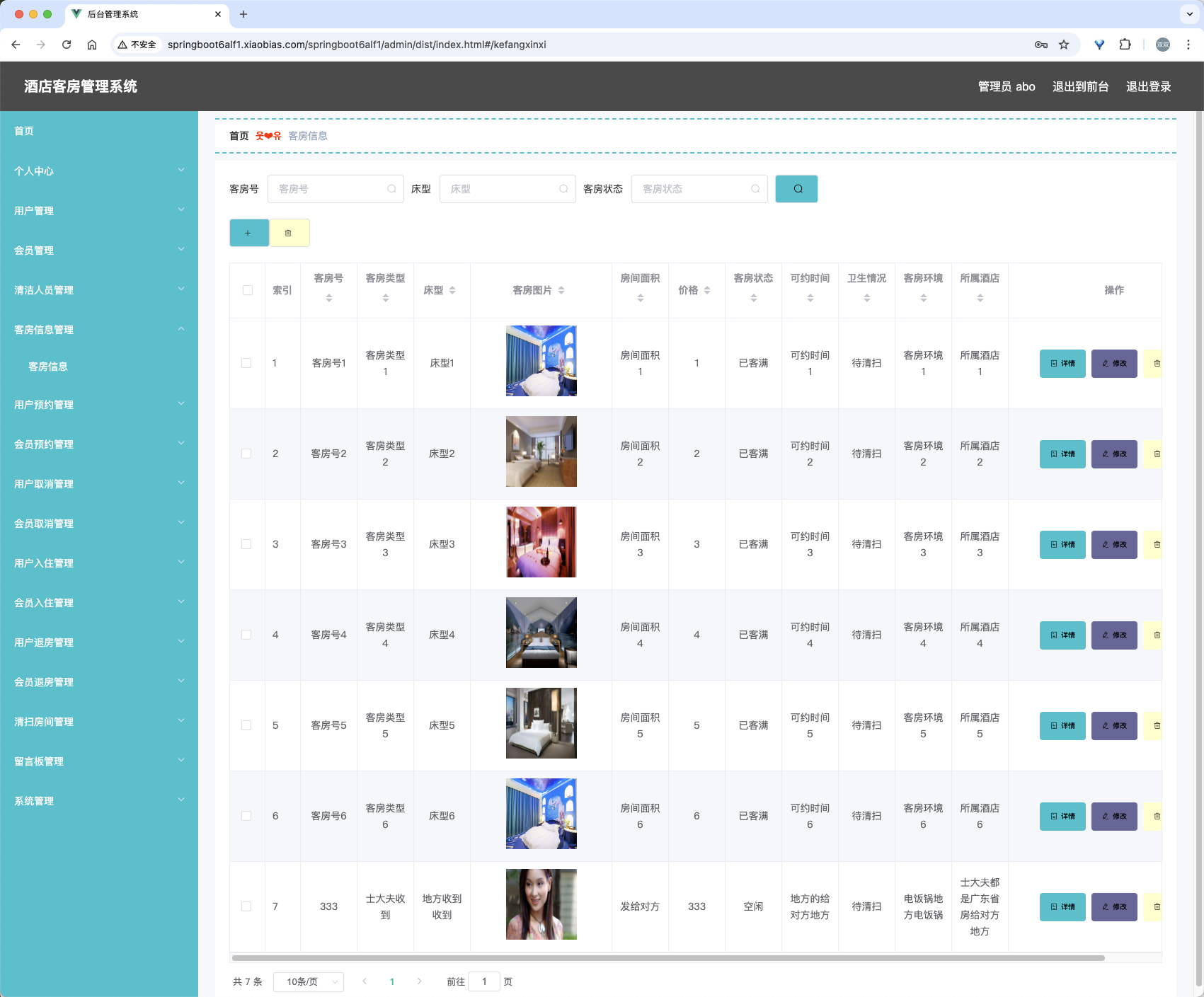Click the 客房号 search input

(x=336, y=189)
